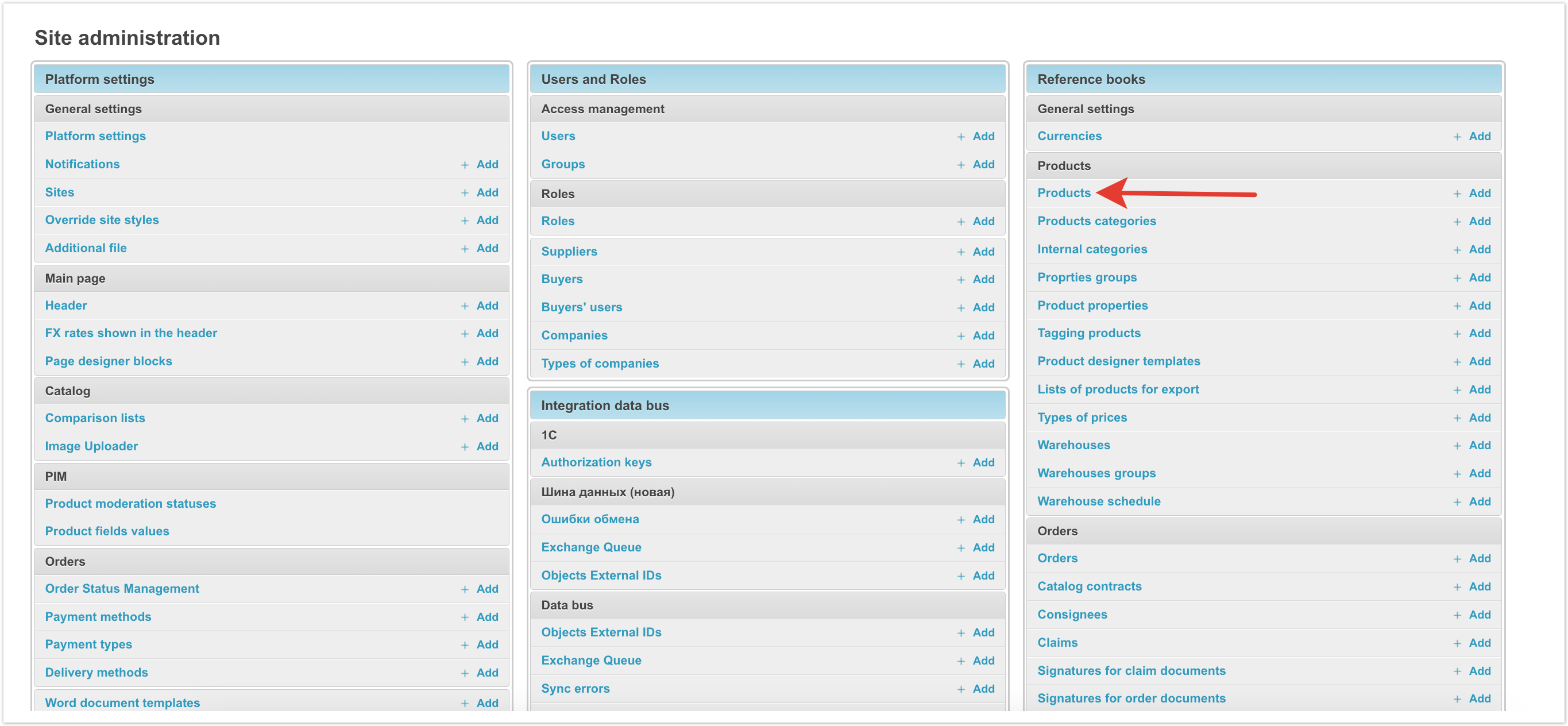The width and height of the screenshot is (1568, 726).
Task: Click the plus icon beside Currencies
Action: [1457, 137]
